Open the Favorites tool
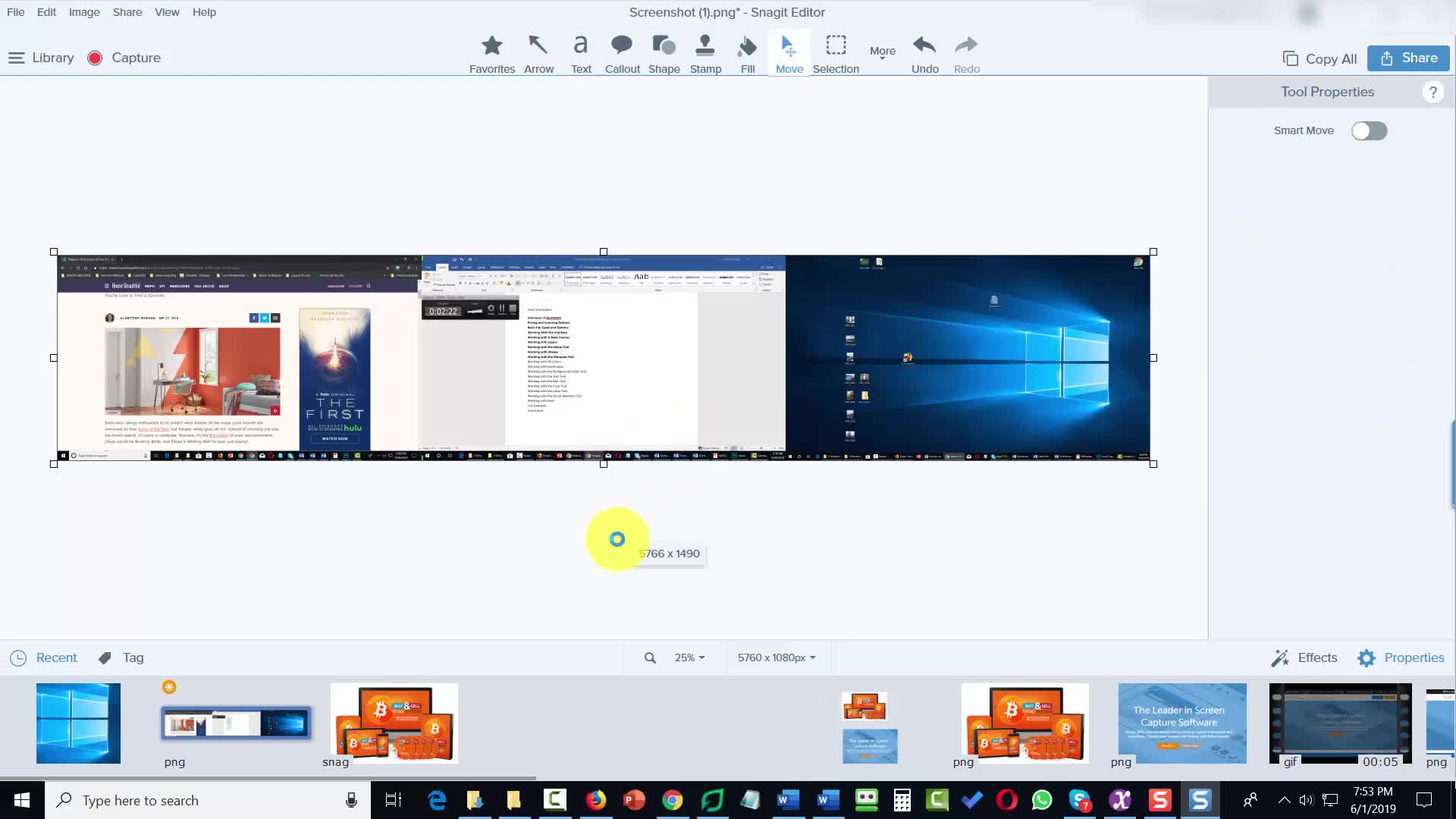Screen dimensions: 1456x819 492,55
